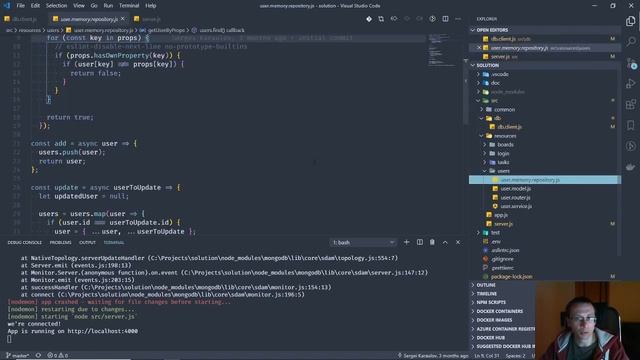640x360 pixels.
Task: Open app.js in the explorer tree
Action: click(501, 215)
